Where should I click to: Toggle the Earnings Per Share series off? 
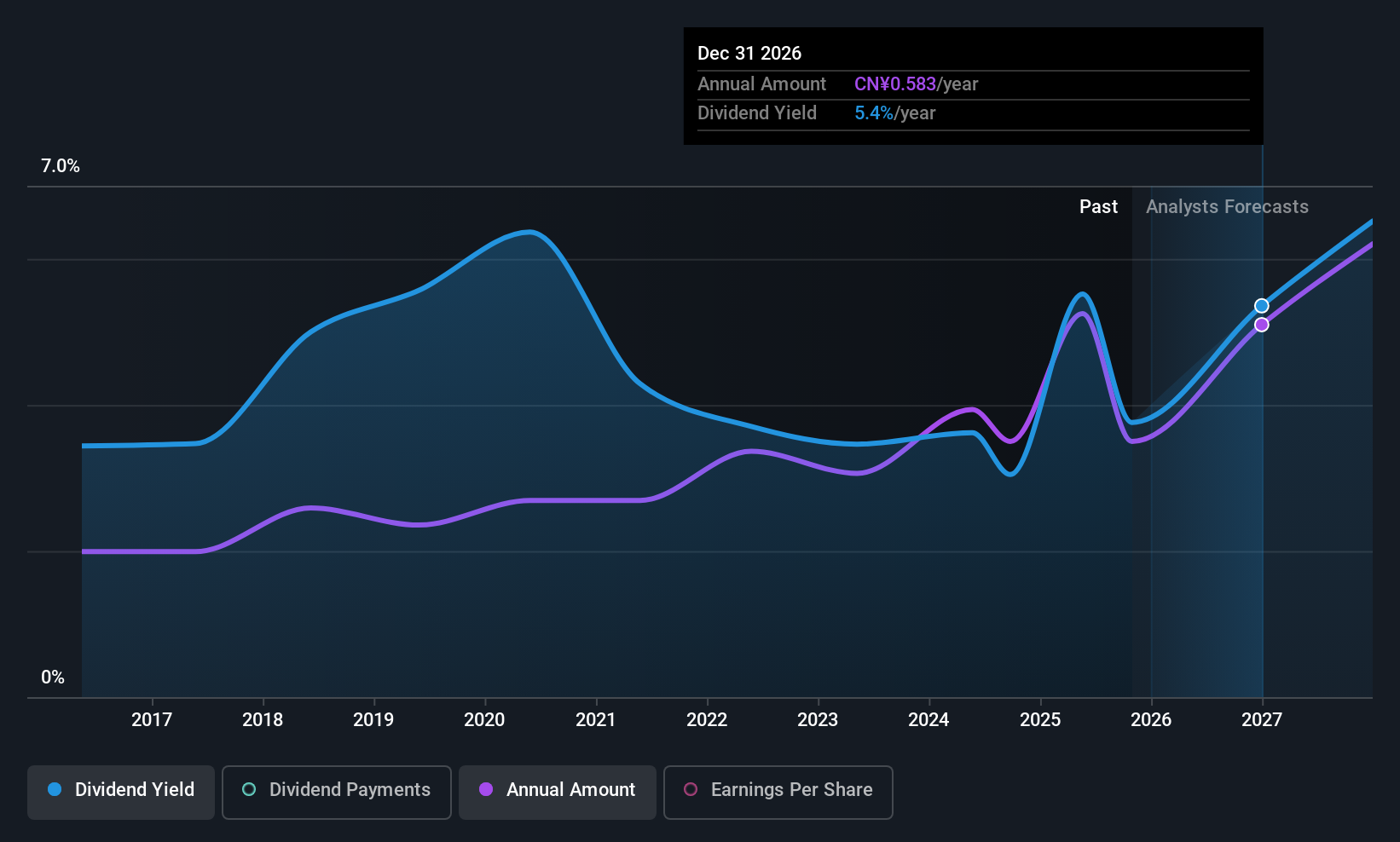point(778,792)
